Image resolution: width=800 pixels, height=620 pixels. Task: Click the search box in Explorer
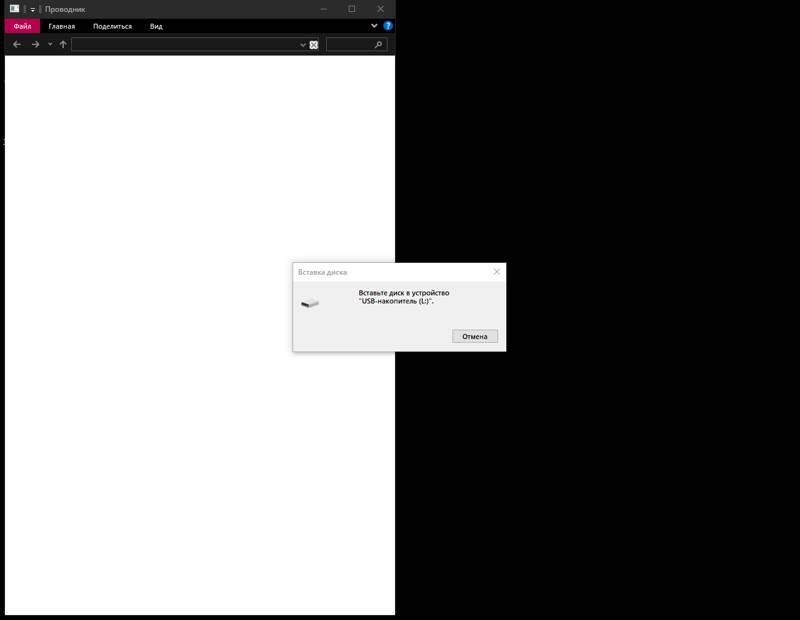[x=348, y=45]
